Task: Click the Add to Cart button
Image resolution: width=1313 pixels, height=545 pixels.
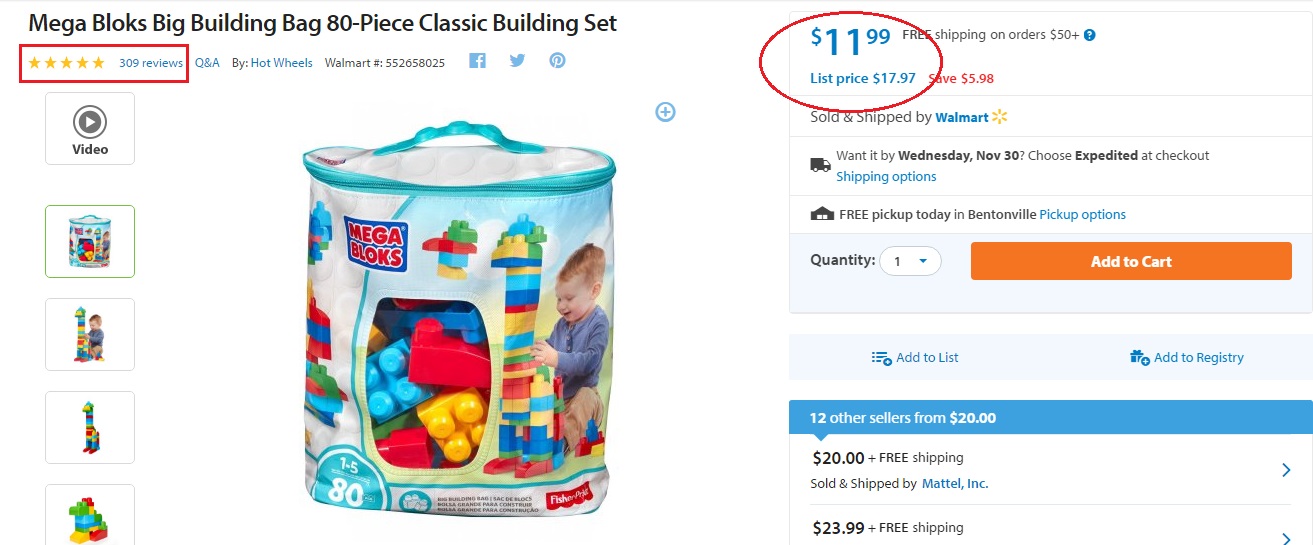Action: [x=1131, y=261]
